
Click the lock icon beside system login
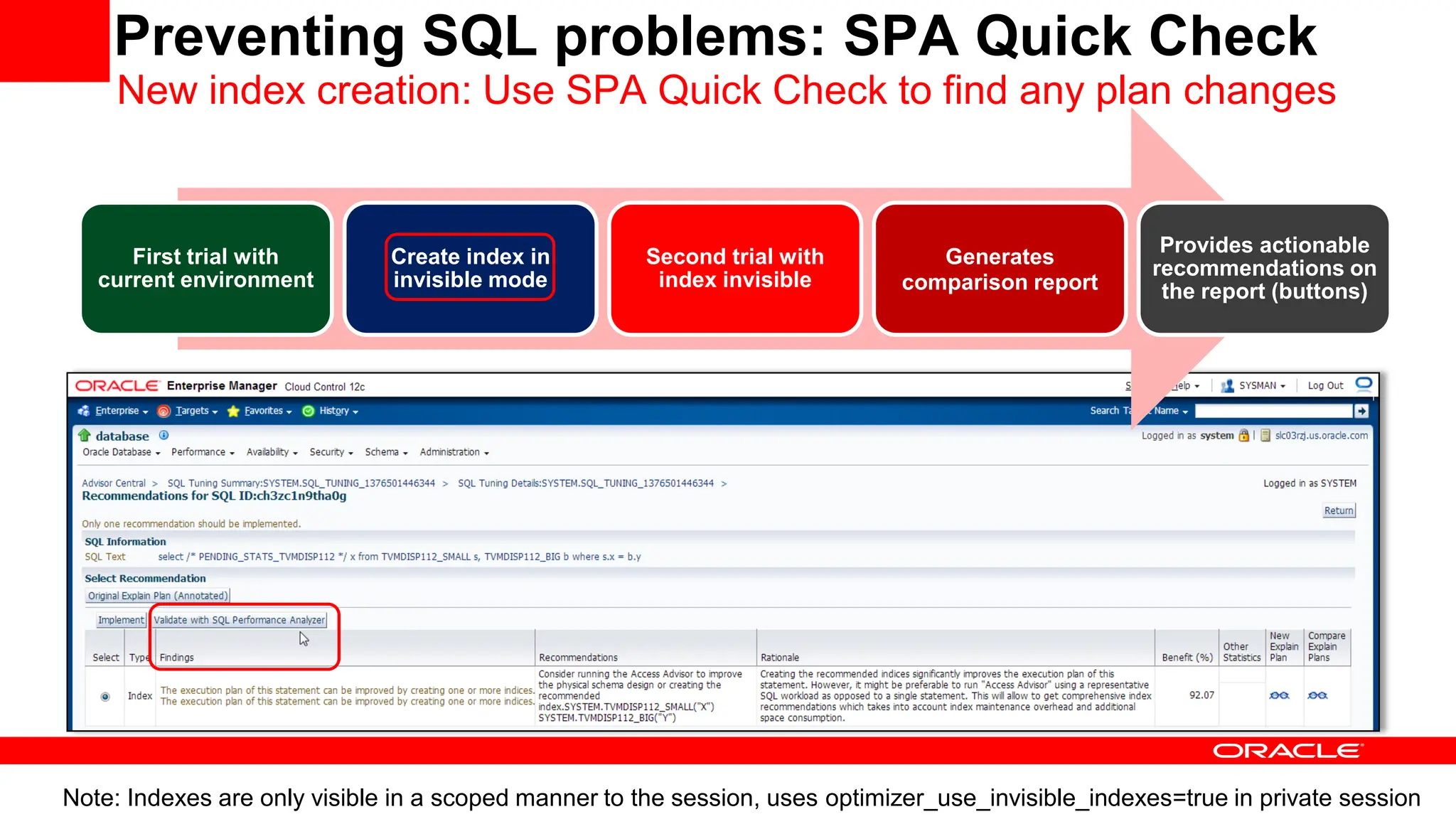1243,435
